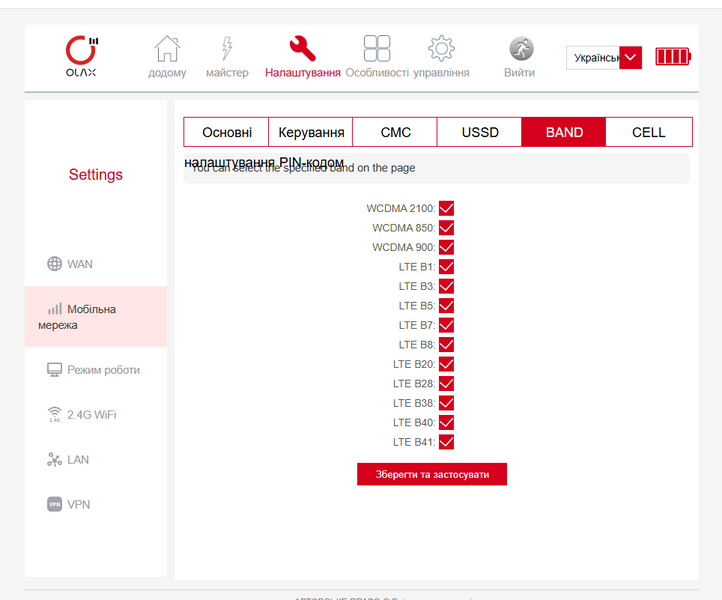Uncheck the LTE B8 checkbox
Screen dimensions: 722x600
(446, 344)
